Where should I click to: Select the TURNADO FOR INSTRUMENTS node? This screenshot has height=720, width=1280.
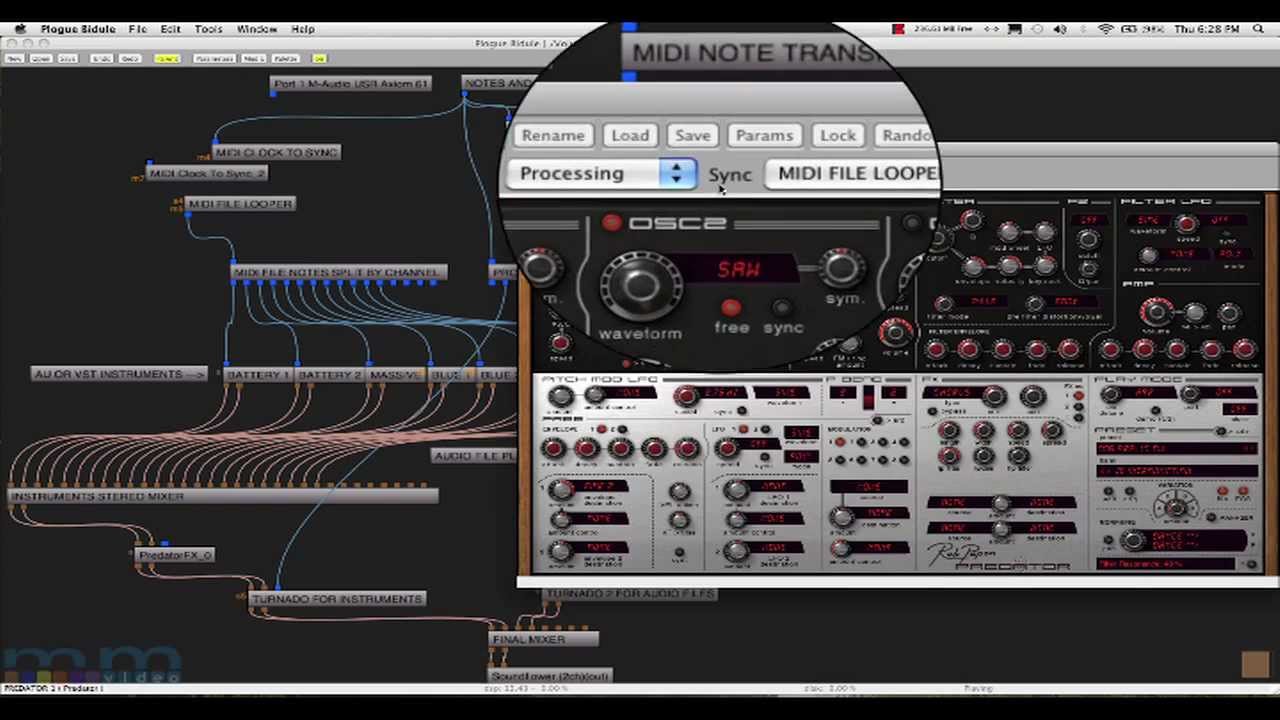coord(337,599)
